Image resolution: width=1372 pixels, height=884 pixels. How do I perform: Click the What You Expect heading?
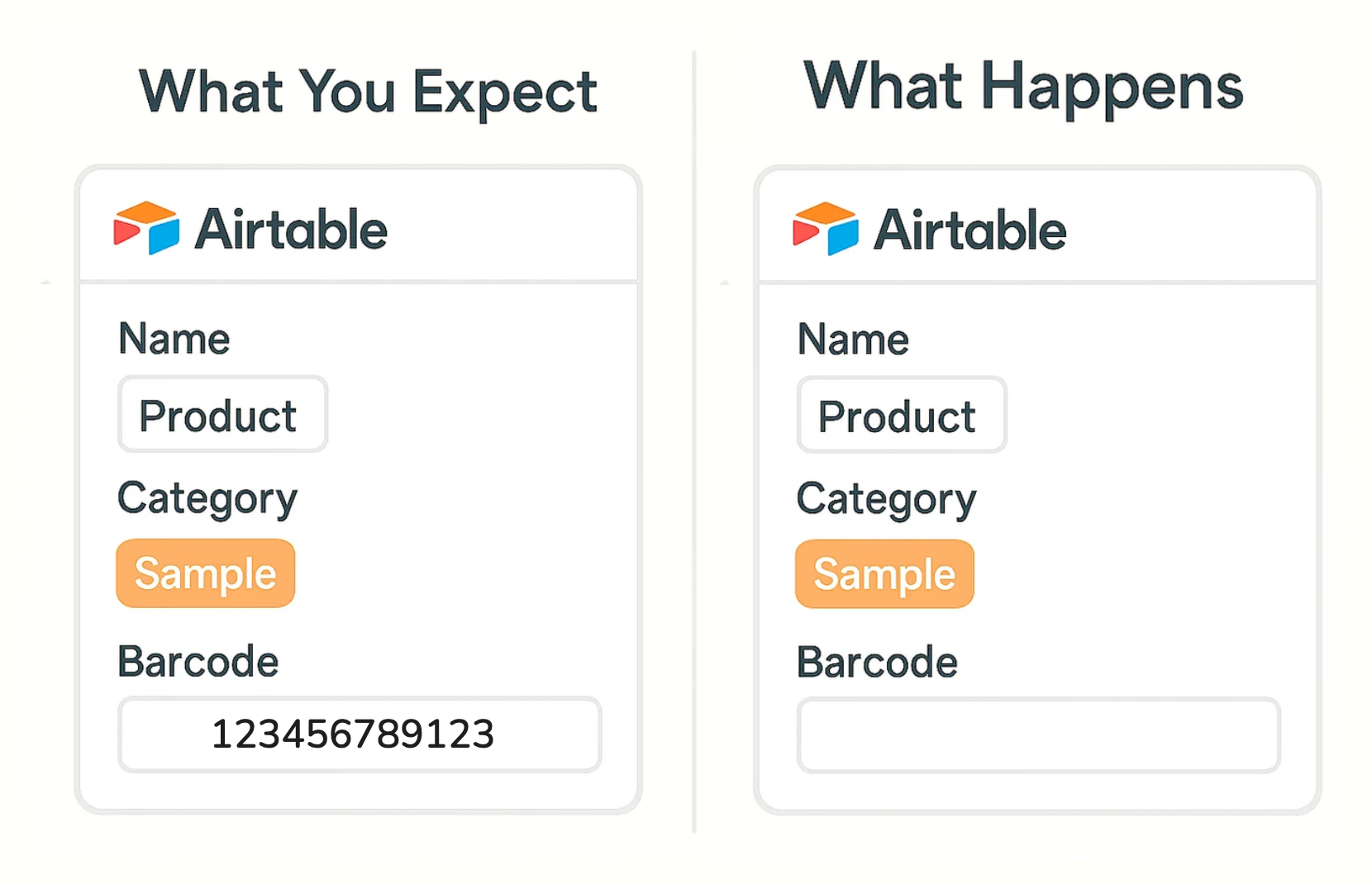368,92
